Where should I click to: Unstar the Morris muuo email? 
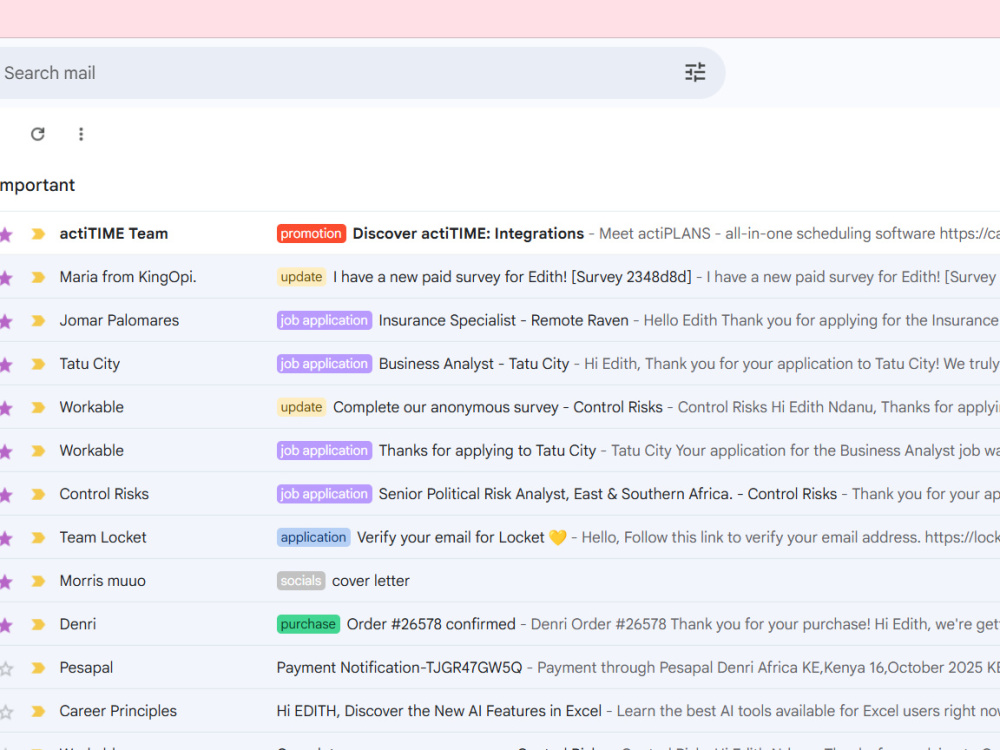(6, 582)
